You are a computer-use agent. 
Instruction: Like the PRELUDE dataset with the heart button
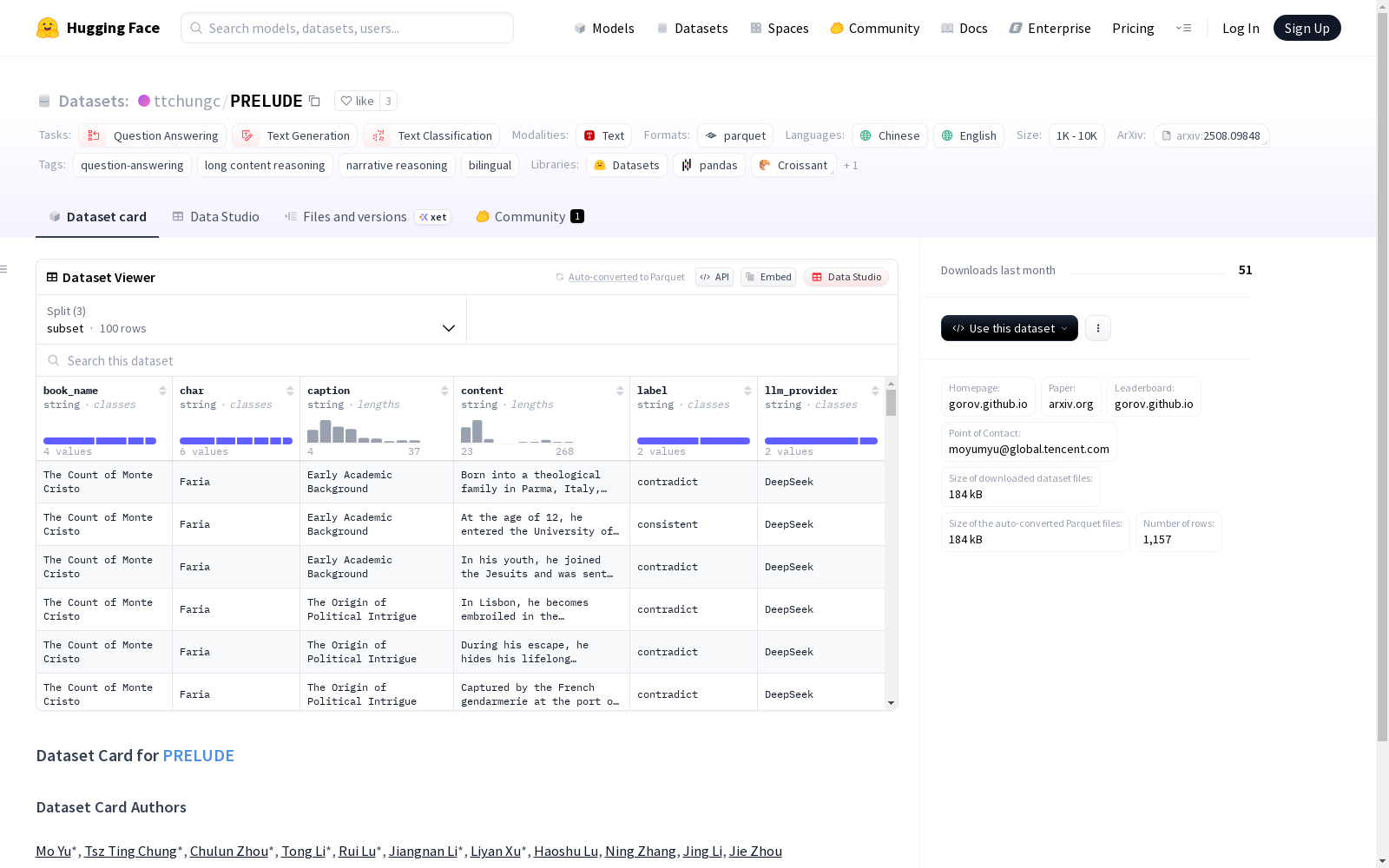[x=357, y=101]
